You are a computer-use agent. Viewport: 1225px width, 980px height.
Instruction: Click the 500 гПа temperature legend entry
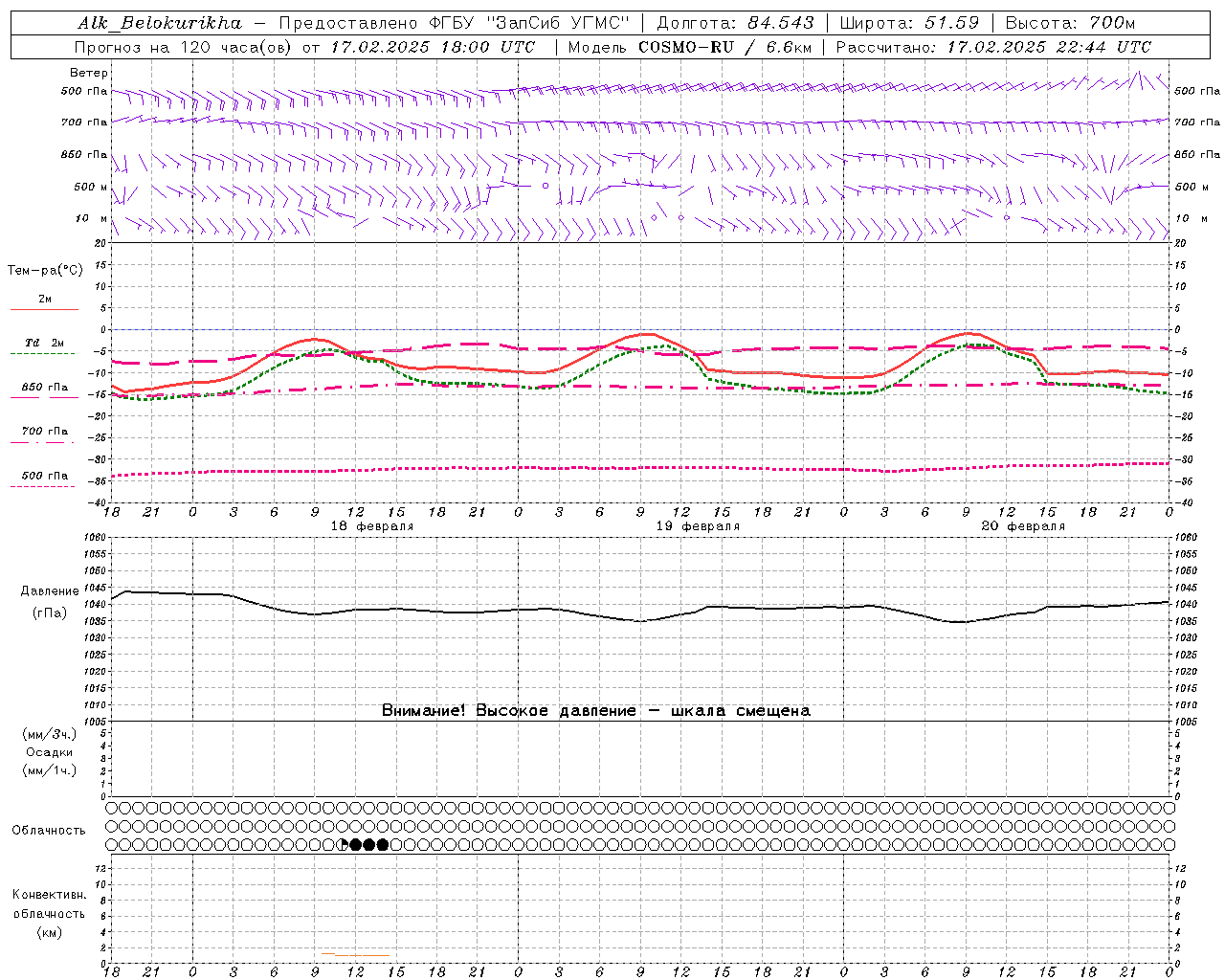(x=45, y=476)
